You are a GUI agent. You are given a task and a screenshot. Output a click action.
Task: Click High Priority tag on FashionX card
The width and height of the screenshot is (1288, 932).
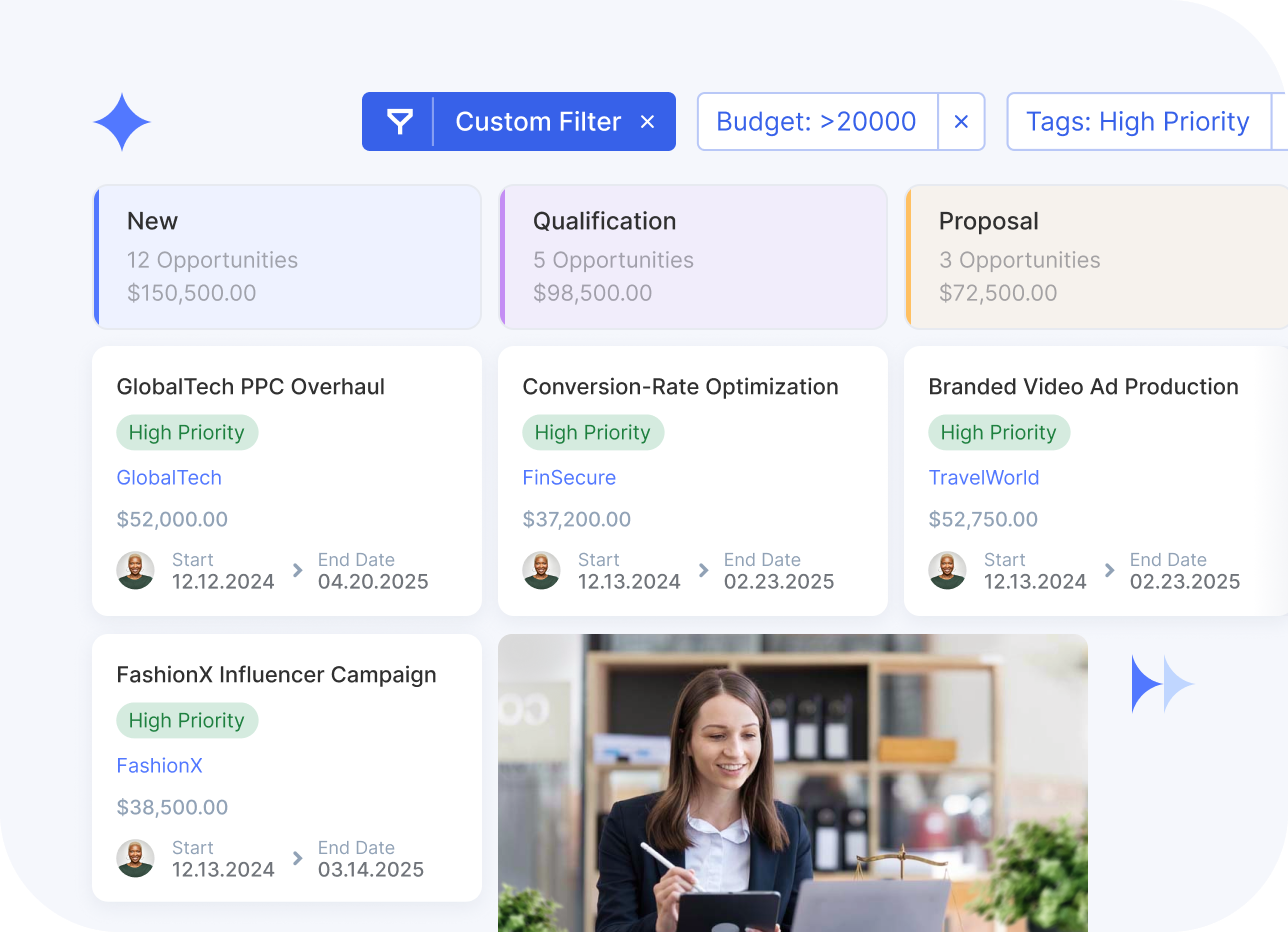tap(187, 720)
